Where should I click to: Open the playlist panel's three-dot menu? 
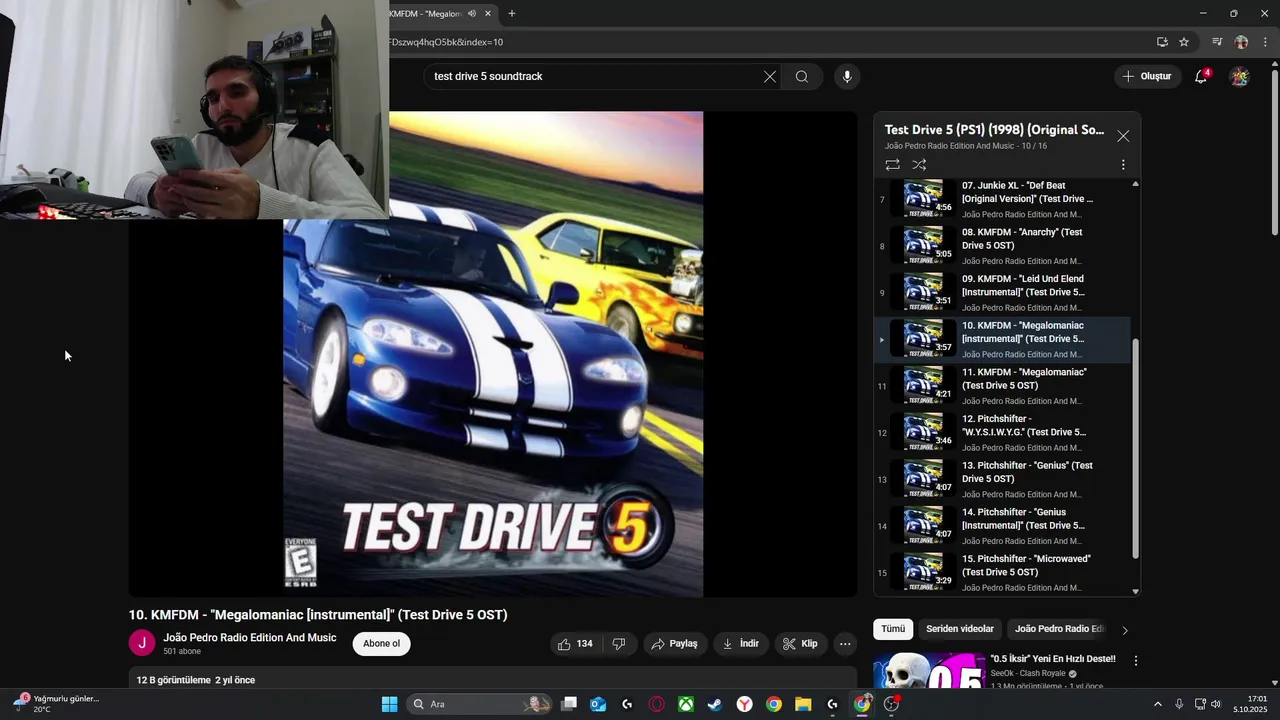pyautogui.click(x=1123, y=165)
